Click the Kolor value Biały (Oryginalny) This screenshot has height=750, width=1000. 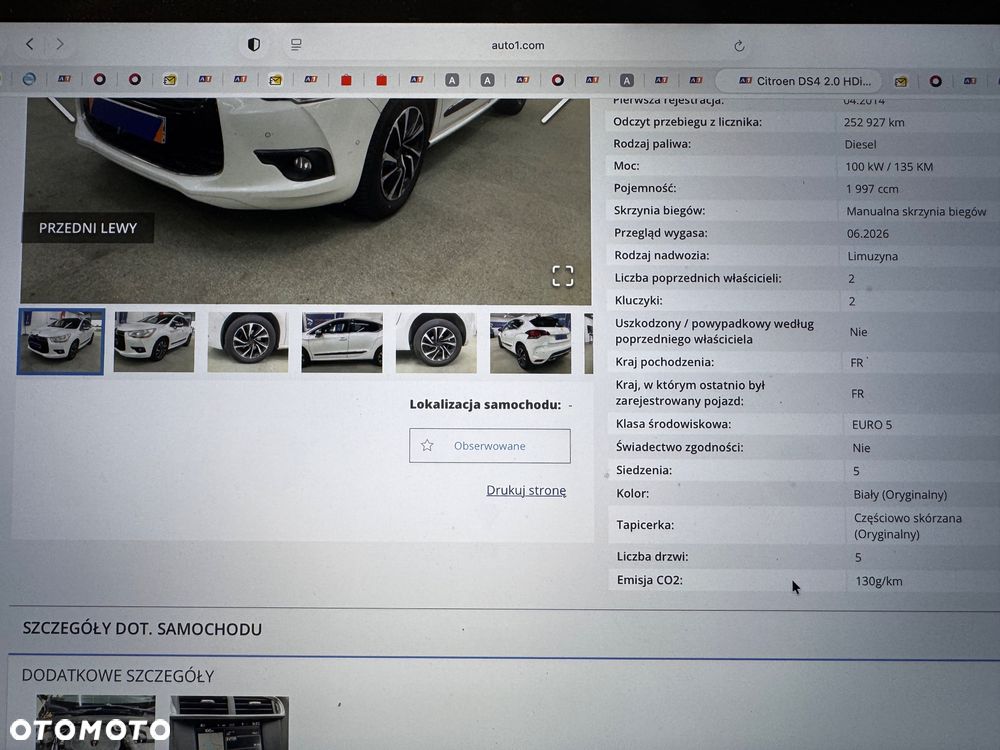pos(900,495)
